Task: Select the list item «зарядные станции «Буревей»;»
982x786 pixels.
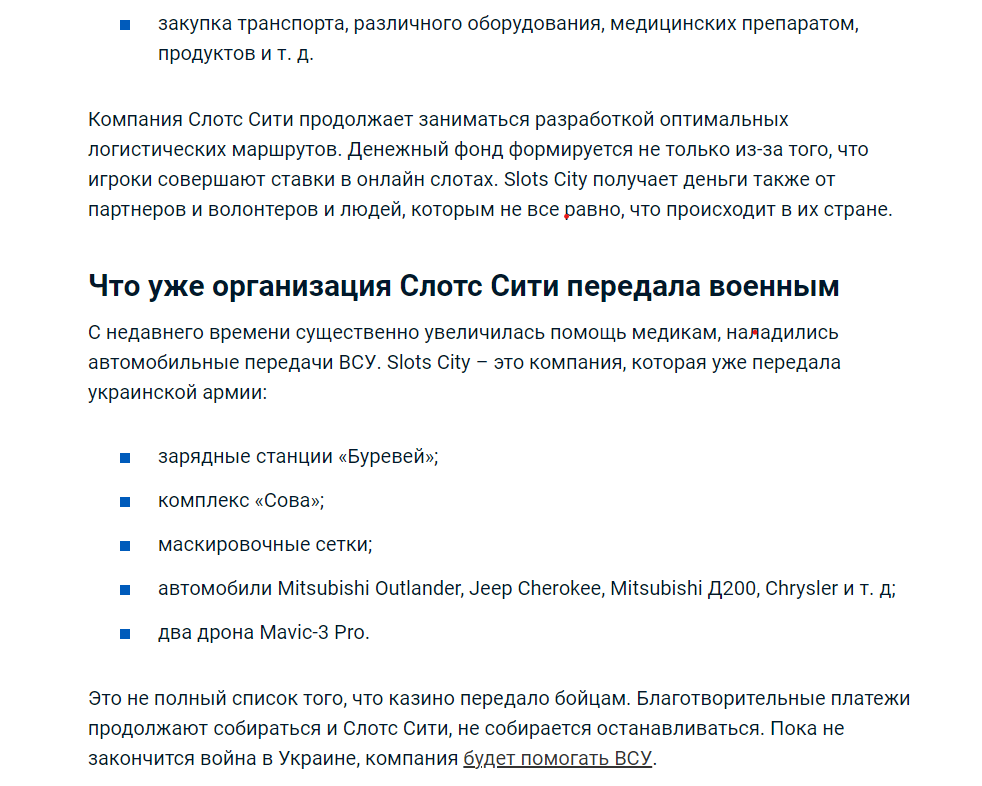Action: coord(298,457)
